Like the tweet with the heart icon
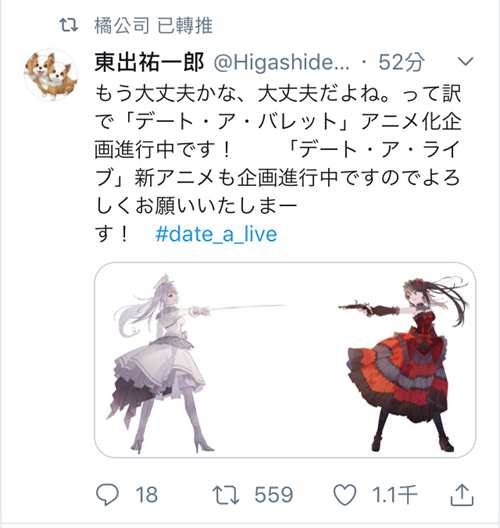 (x=345, y=495)
